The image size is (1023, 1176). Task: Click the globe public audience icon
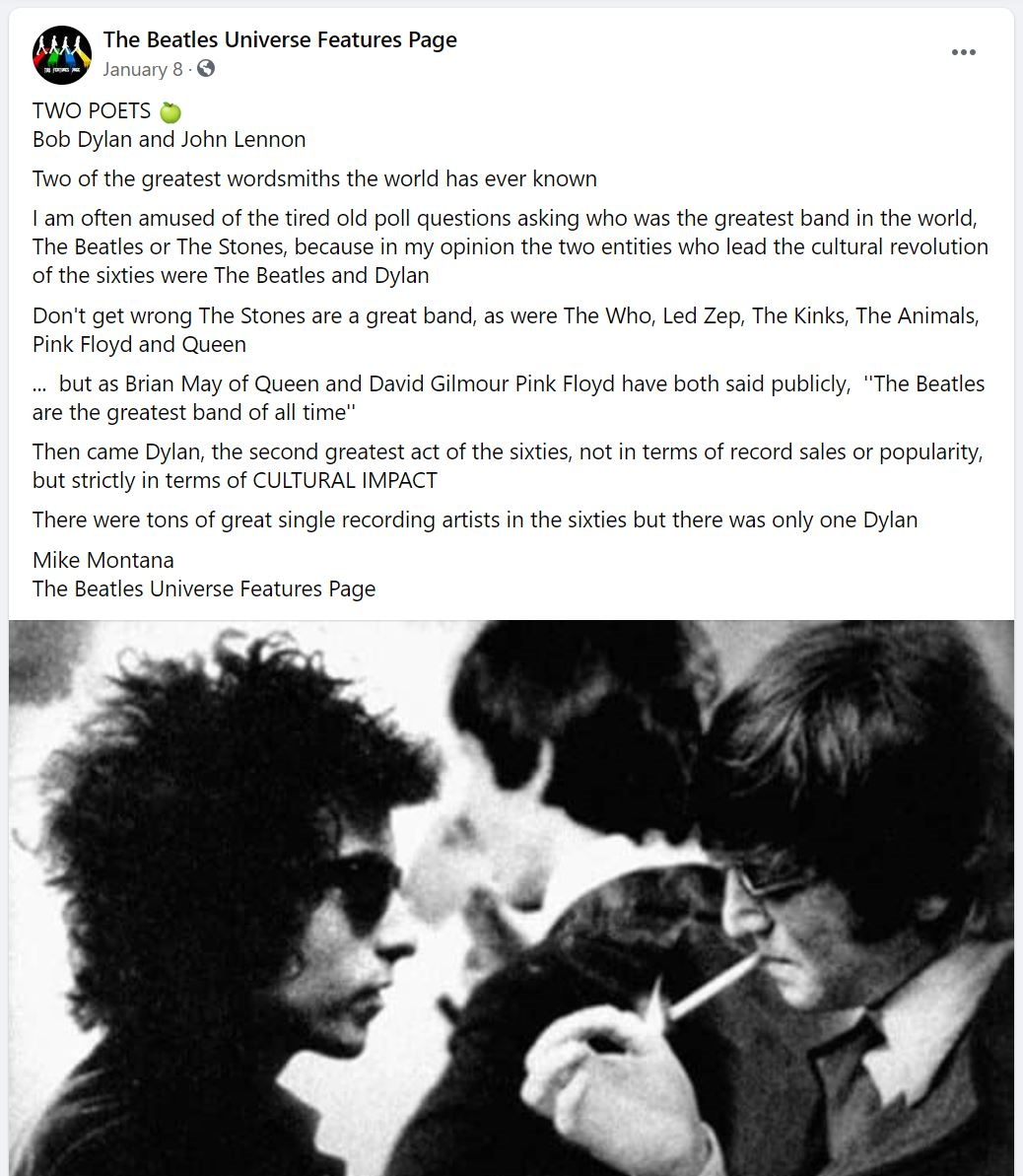206,69
